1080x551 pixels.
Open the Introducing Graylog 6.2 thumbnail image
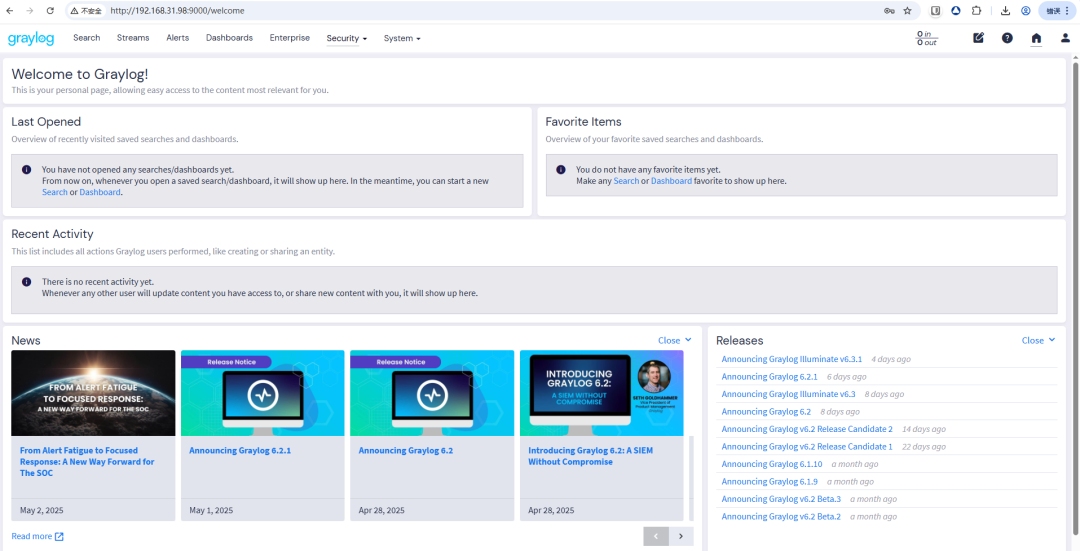click(601, 393)
